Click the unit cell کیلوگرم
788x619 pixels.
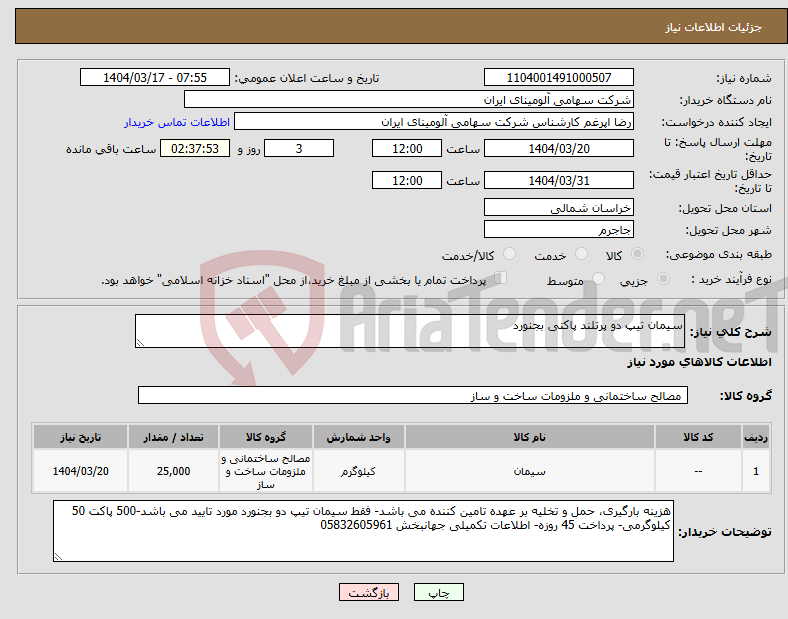click(358, 471)
